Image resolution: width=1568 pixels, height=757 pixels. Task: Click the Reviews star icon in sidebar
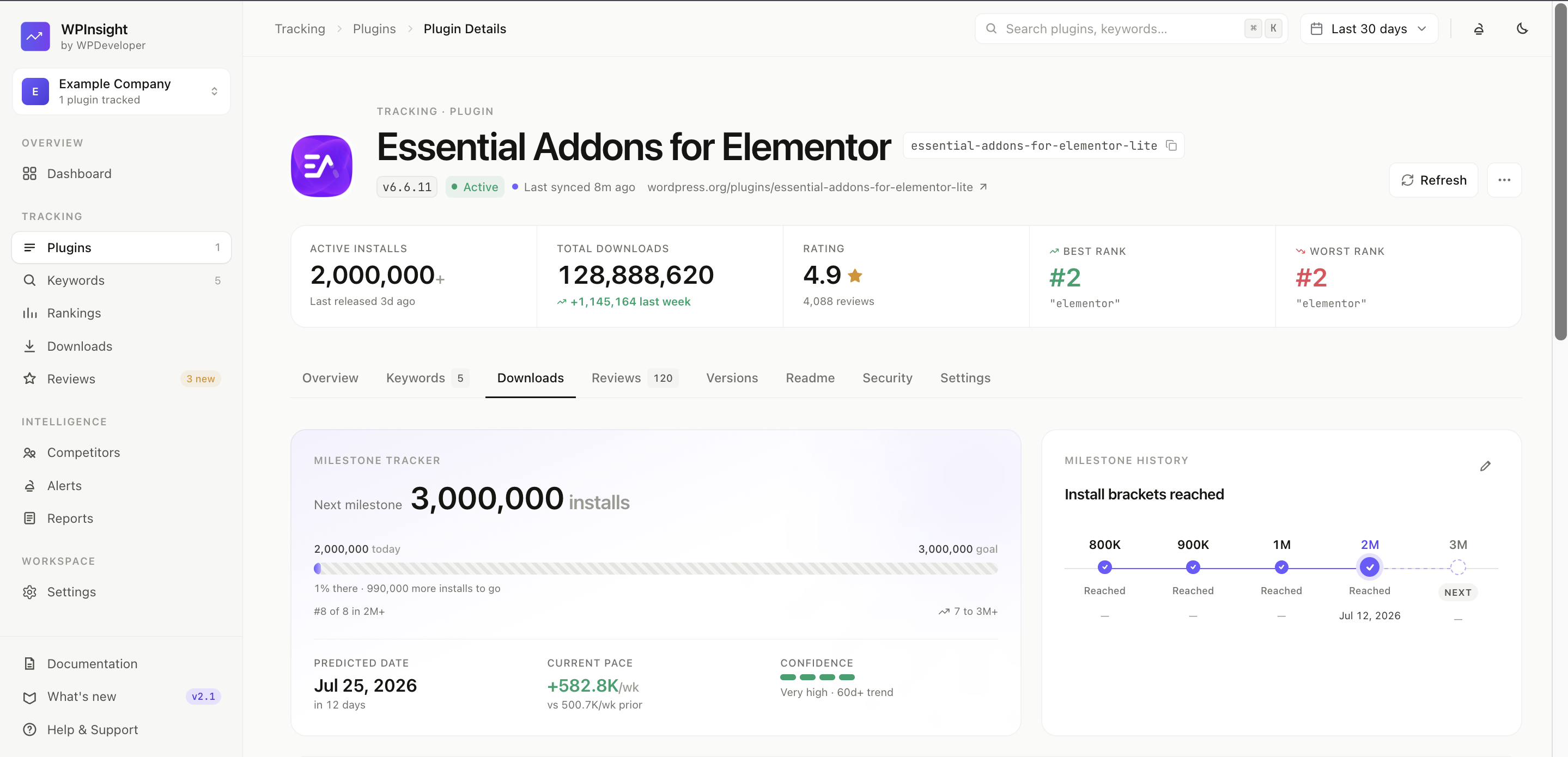[29, 378]
